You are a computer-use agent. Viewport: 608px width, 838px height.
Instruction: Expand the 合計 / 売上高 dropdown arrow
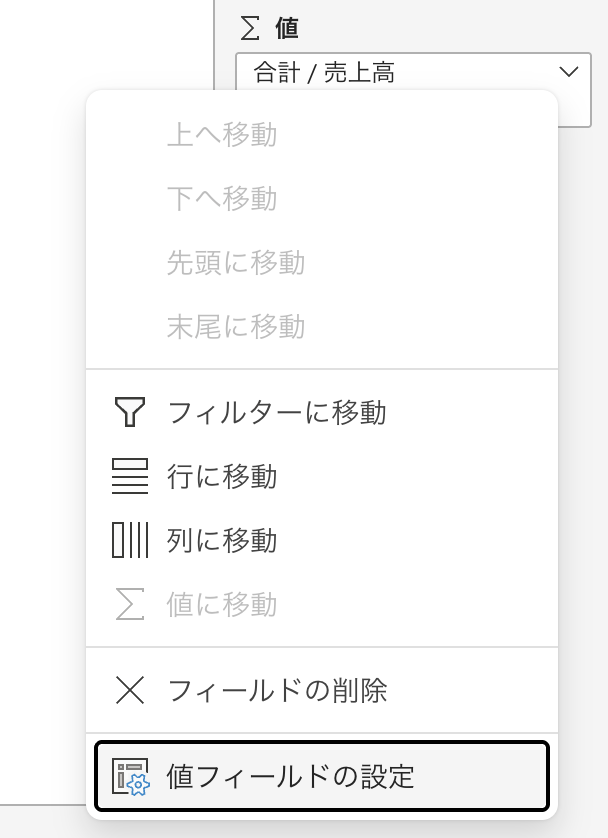pyautogui.click(x=569, y=72)
